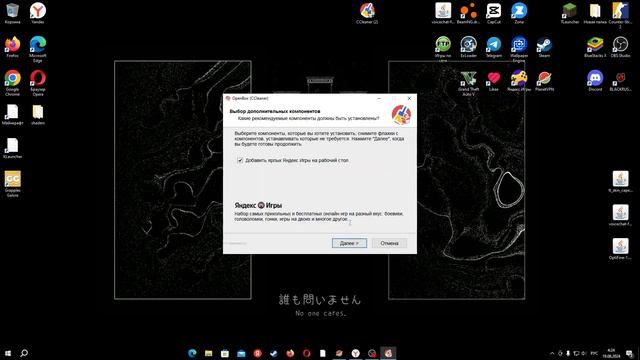Show hidden tray icons chevron
This screenshot has width=640, height=360.
click(552, 353)
